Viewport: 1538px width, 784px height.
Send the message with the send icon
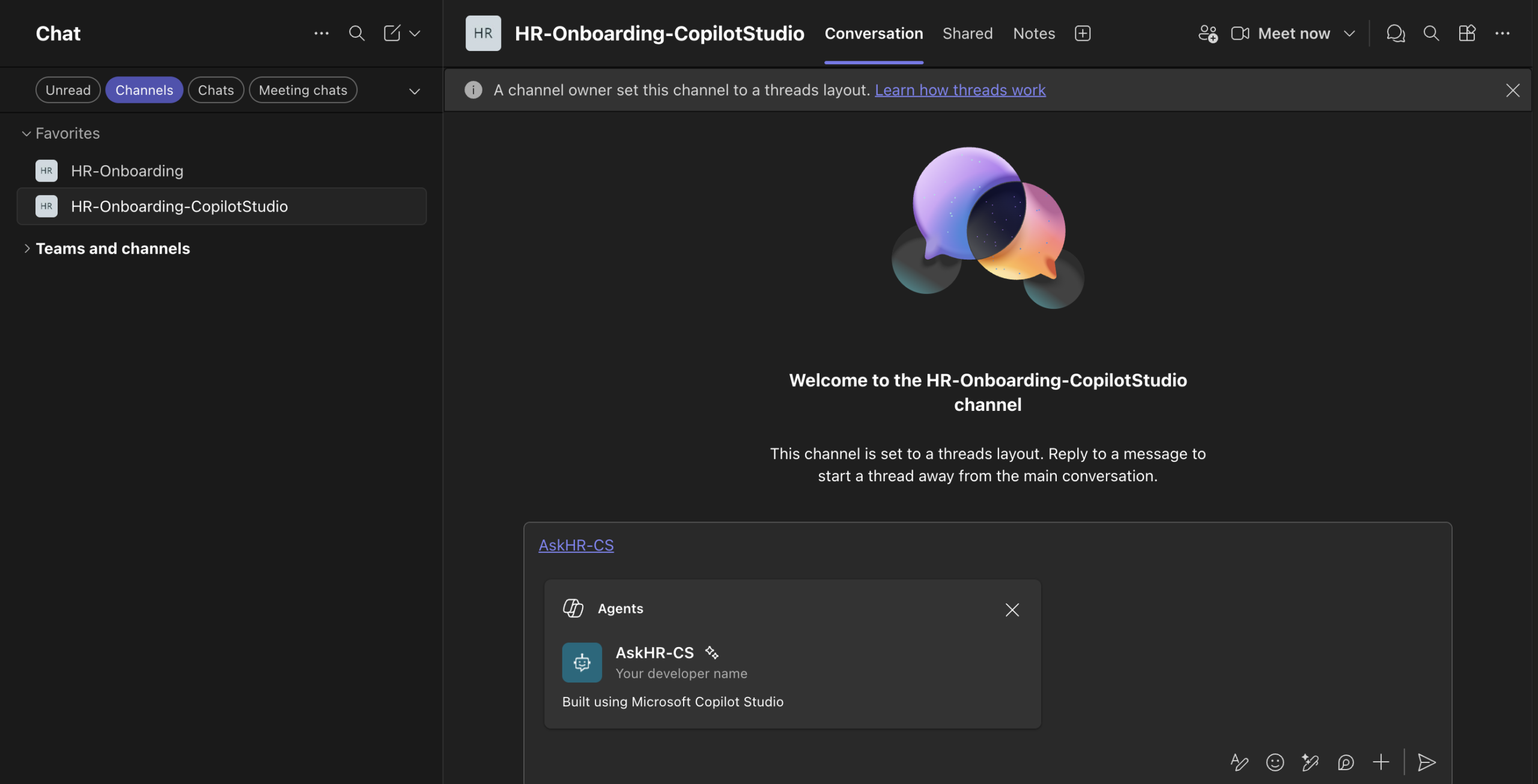(x=1427, y=762)
